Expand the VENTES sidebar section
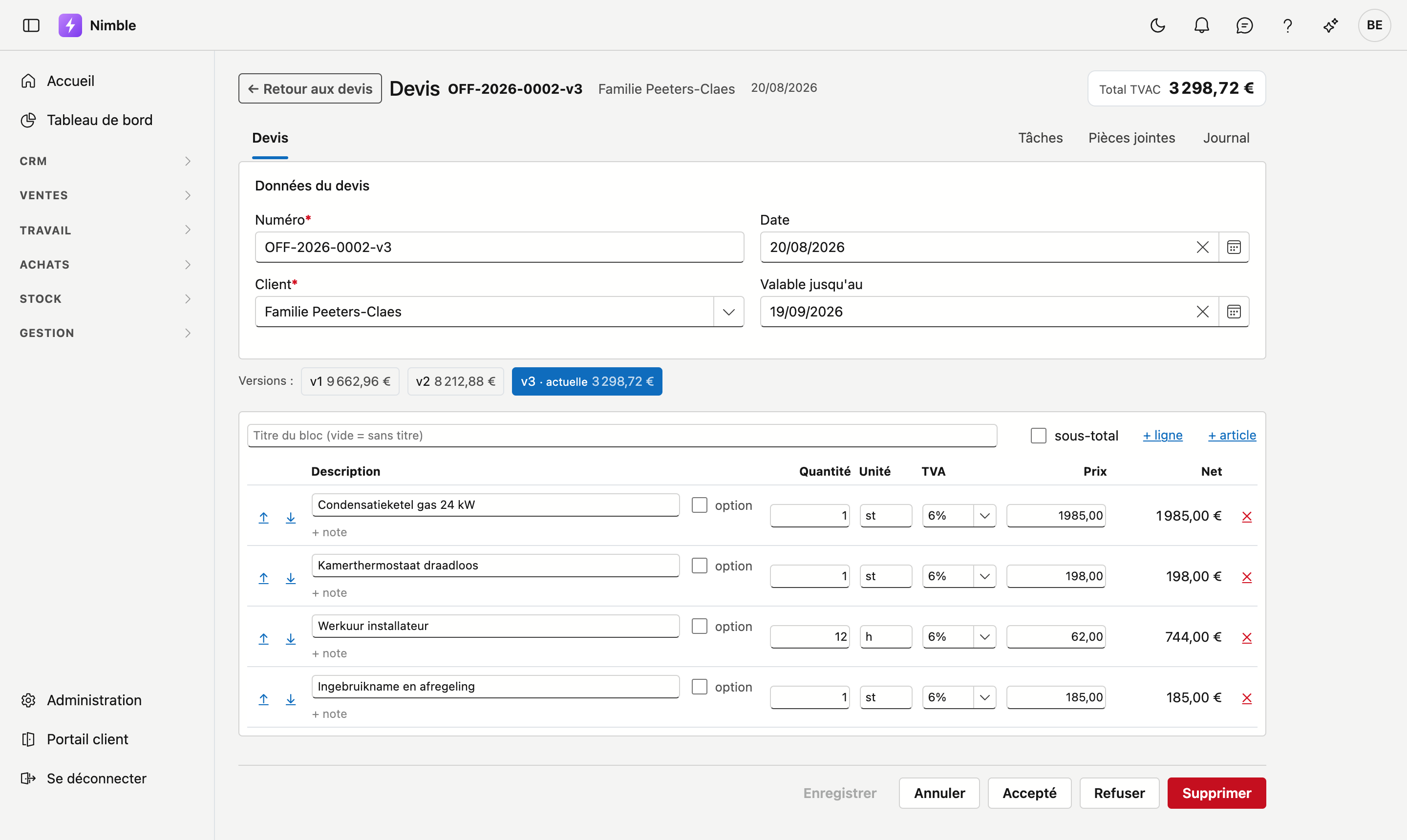 (107, 195)
